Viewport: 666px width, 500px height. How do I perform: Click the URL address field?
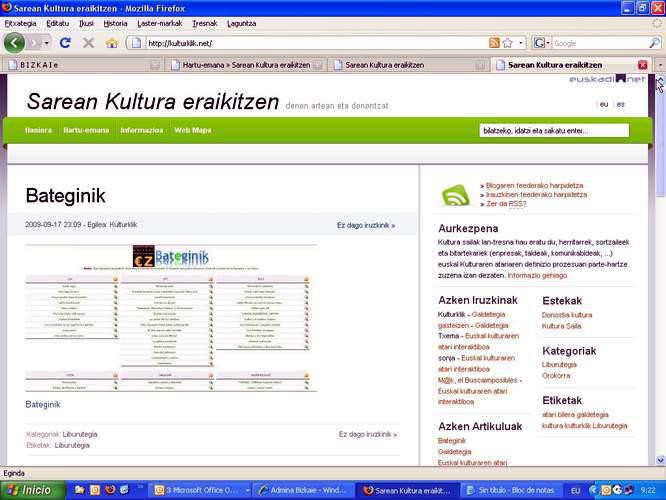coord(316,43)
